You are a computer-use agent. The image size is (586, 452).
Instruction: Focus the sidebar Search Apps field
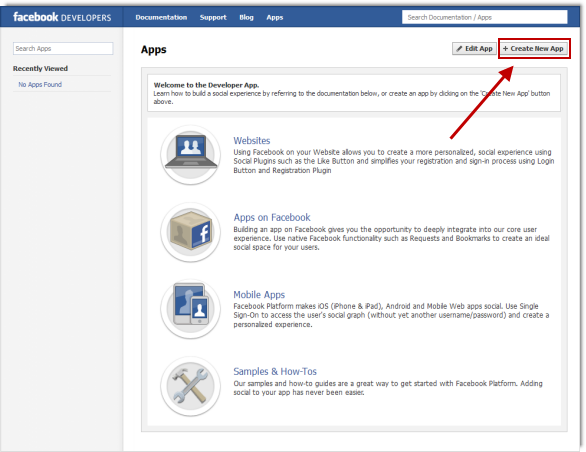pos(63,49)
